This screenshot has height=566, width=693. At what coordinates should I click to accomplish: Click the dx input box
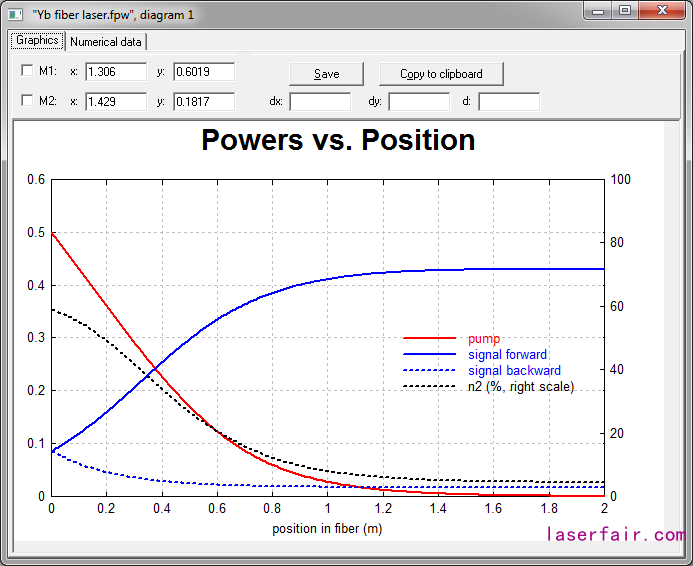click(320, 102)
